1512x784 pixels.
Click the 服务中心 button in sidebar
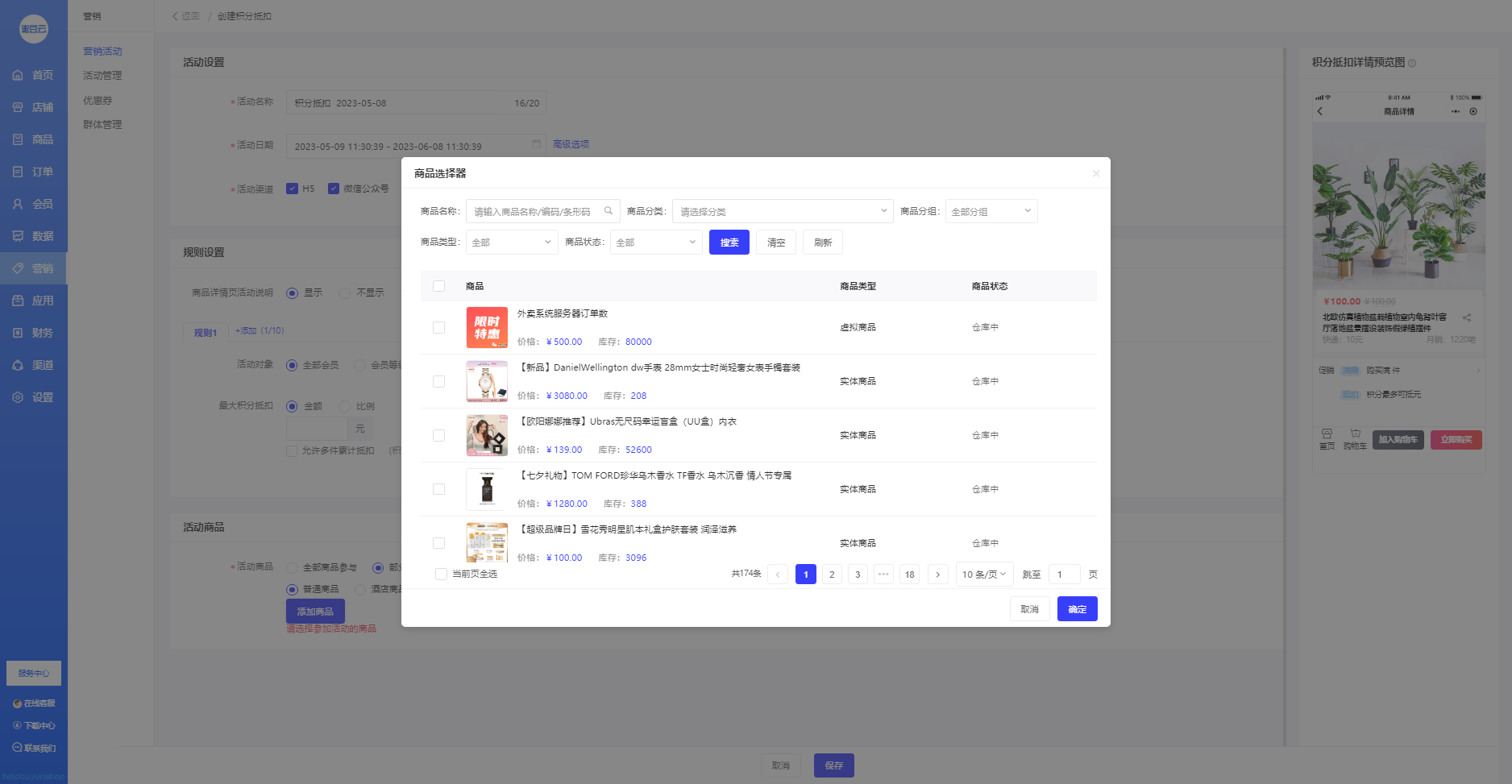click(x=34, y=673)
